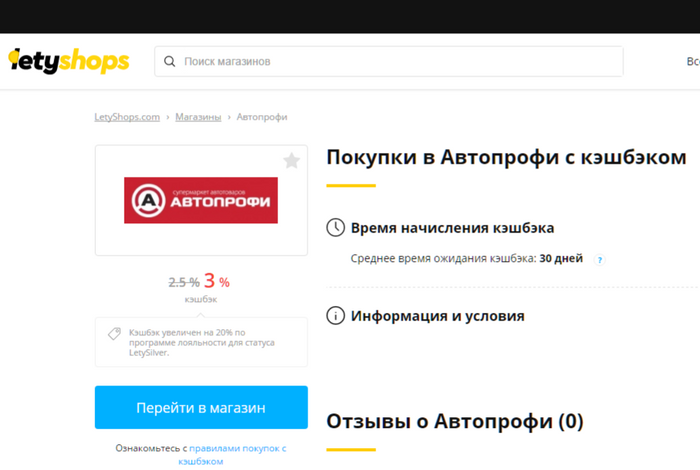Open the question mark help icon
Screen dimensions: 700x470
click(599, 260)
